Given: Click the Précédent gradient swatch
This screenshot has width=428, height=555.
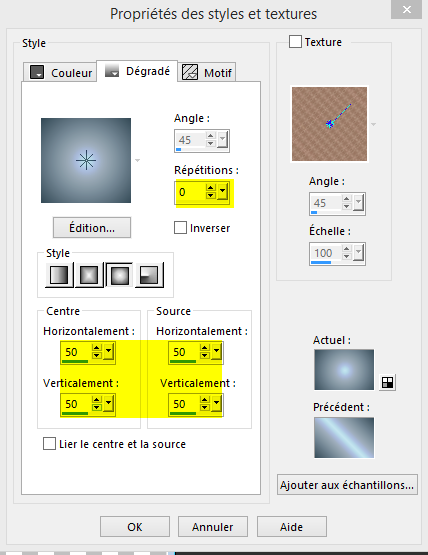Looking at the screenshot, I should 344,437.
